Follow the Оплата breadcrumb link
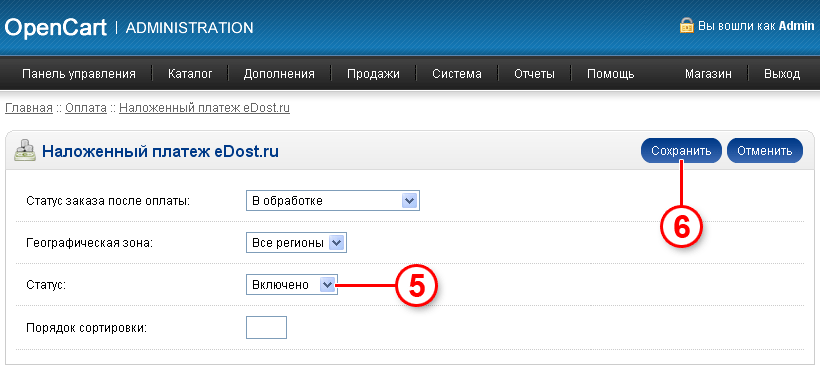 click(86, 108)
